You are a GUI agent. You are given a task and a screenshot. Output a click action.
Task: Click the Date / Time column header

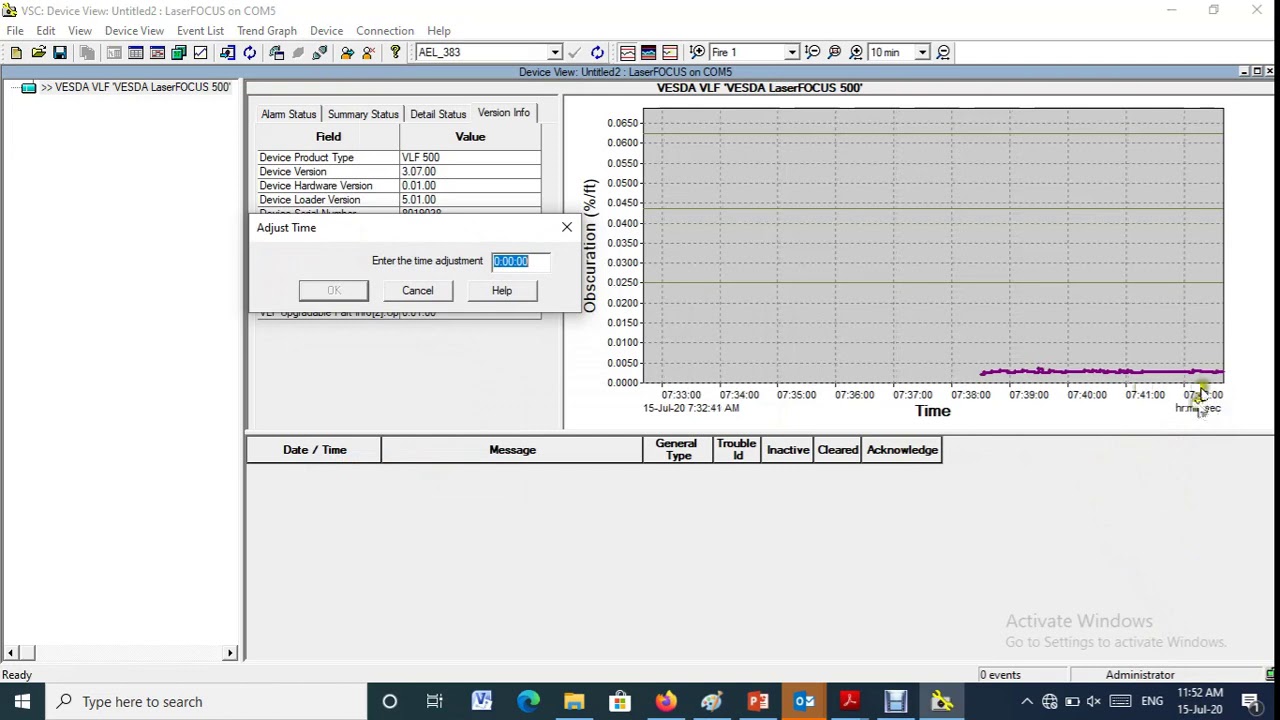coord(314,450)
